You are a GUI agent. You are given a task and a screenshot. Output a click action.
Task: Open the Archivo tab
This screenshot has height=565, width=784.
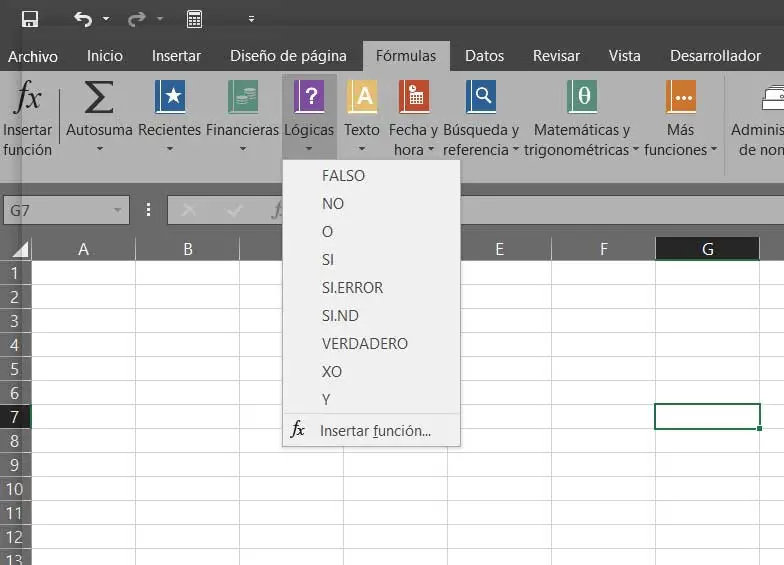tap(33, 57)
